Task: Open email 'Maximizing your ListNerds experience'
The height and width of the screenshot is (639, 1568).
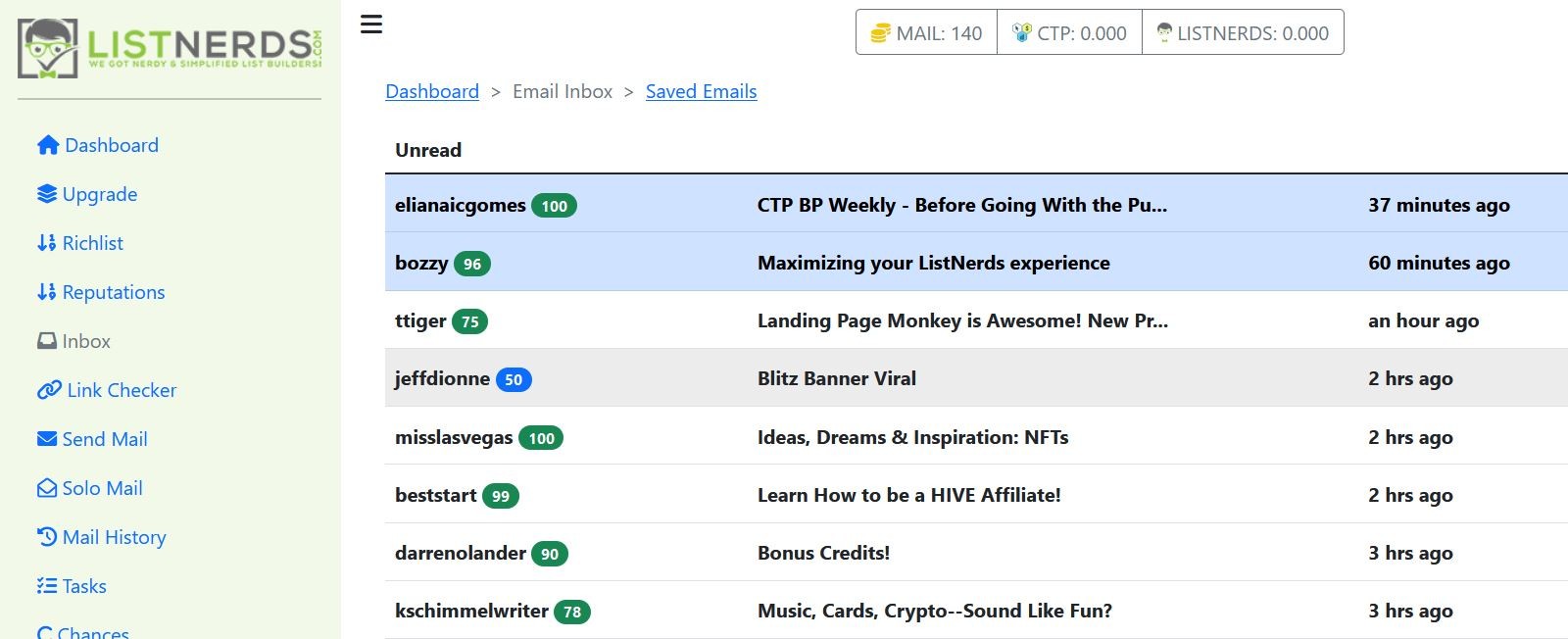Action: 976,263
